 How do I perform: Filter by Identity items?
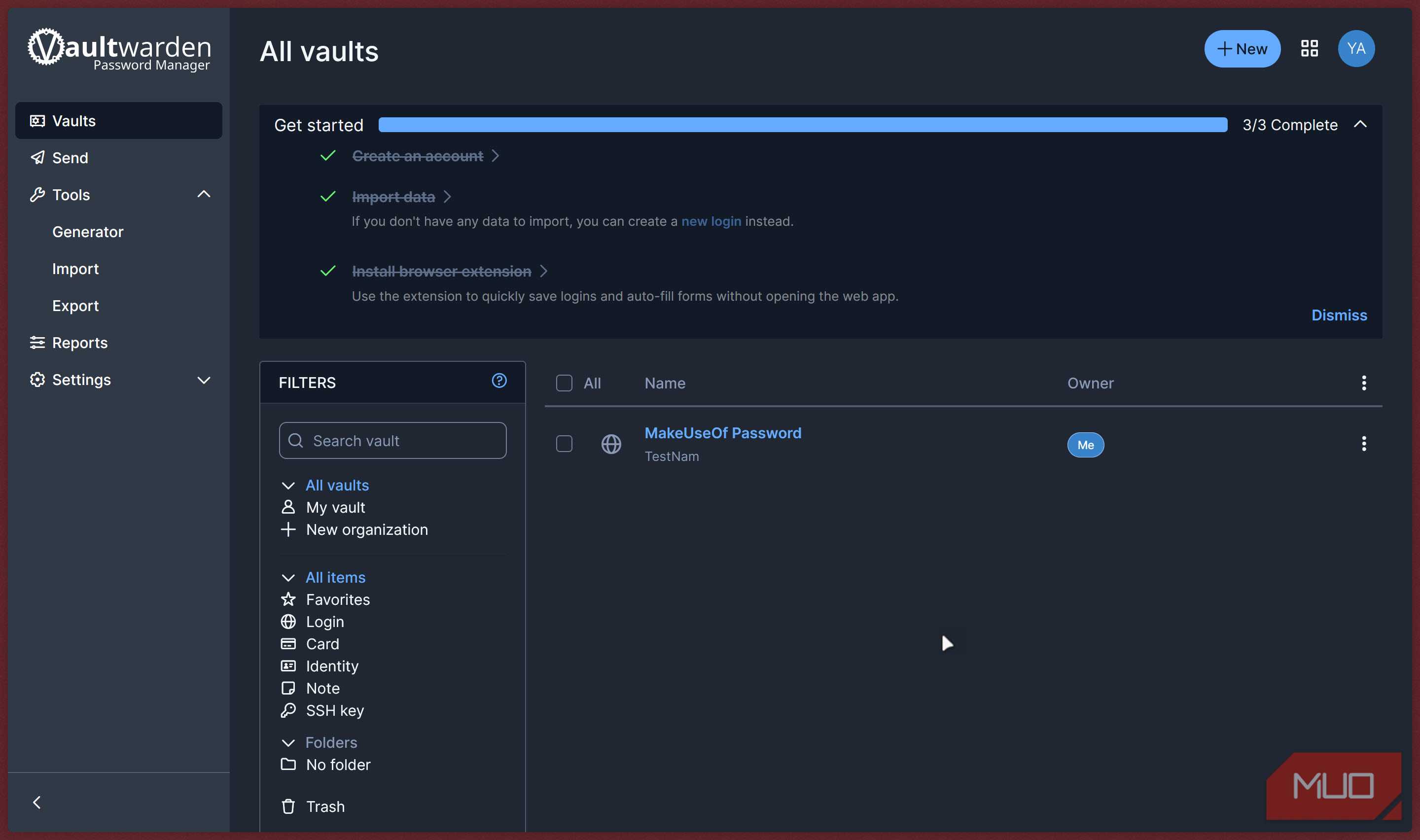[332, 666]
